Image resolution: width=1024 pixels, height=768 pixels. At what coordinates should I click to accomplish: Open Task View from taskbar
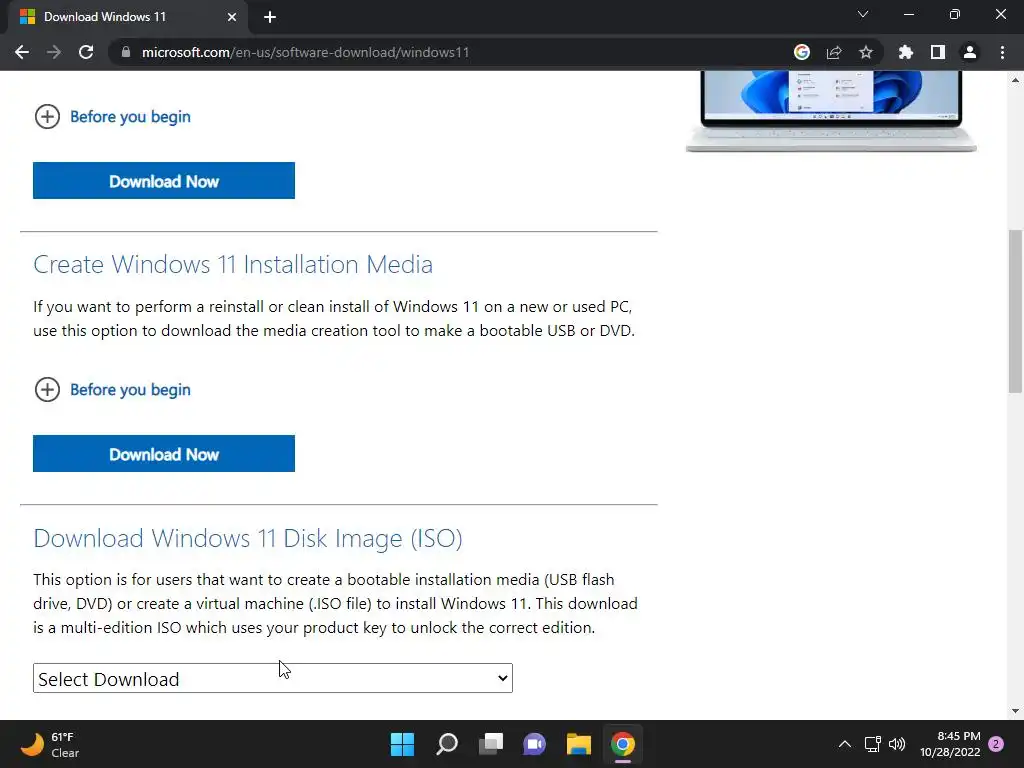(491, 744)
